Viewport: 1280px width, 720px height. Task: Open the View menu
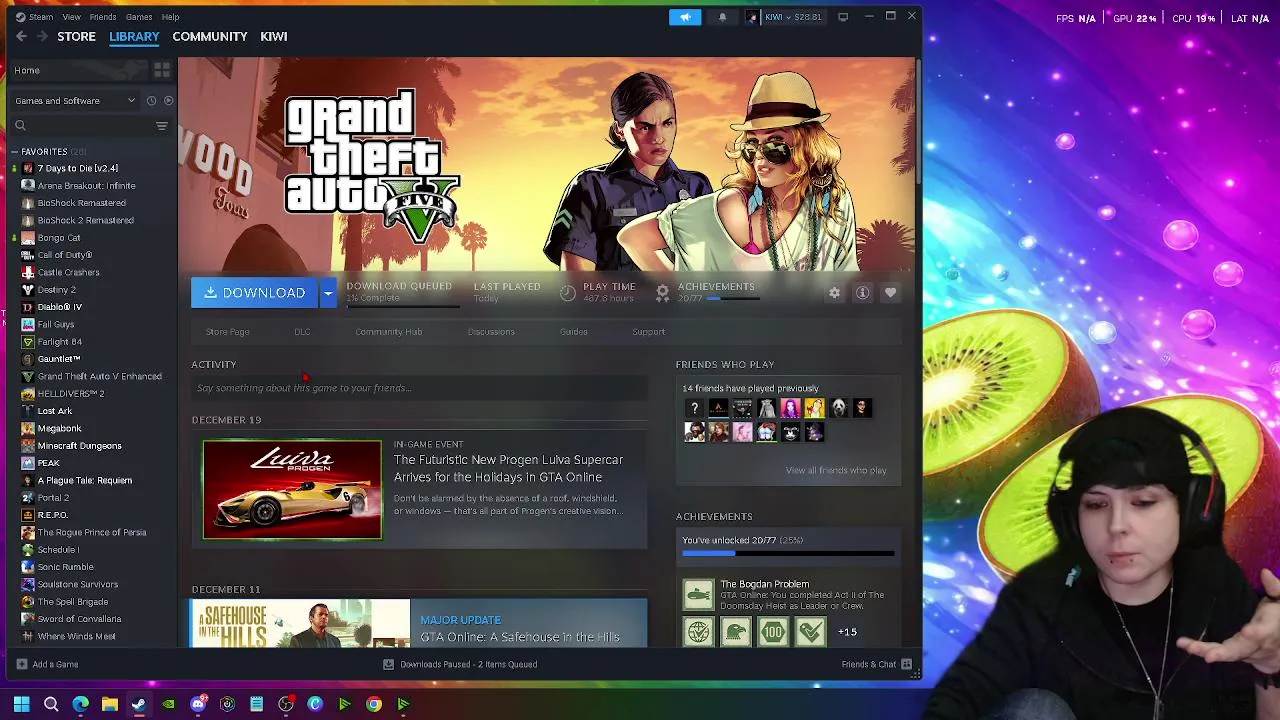(x=72, y=17)
